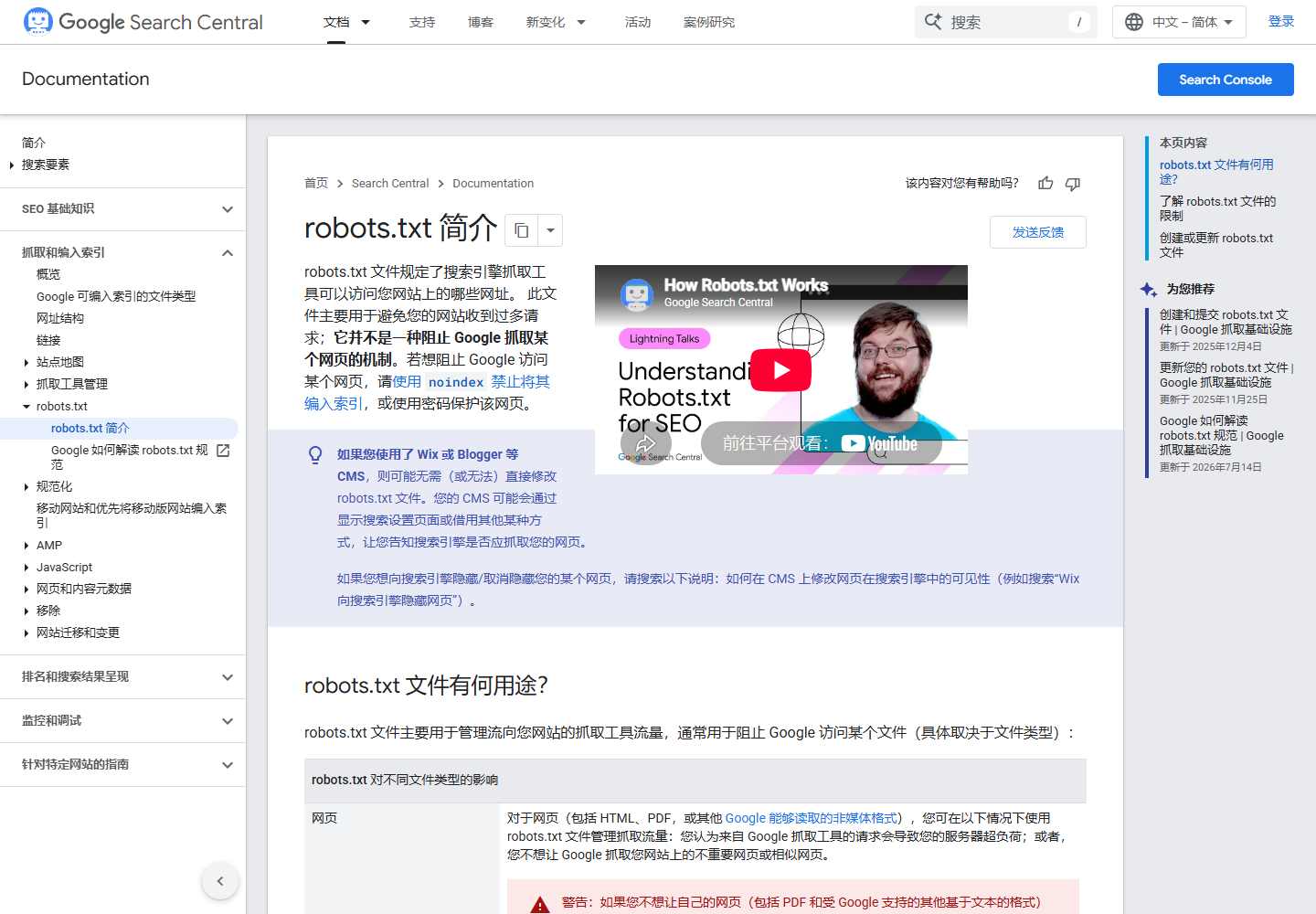Screen dimensions: 1316x914
Task: Jump to robots.txt 文件有何用途 in page contents
Action: pos(1216,172)
